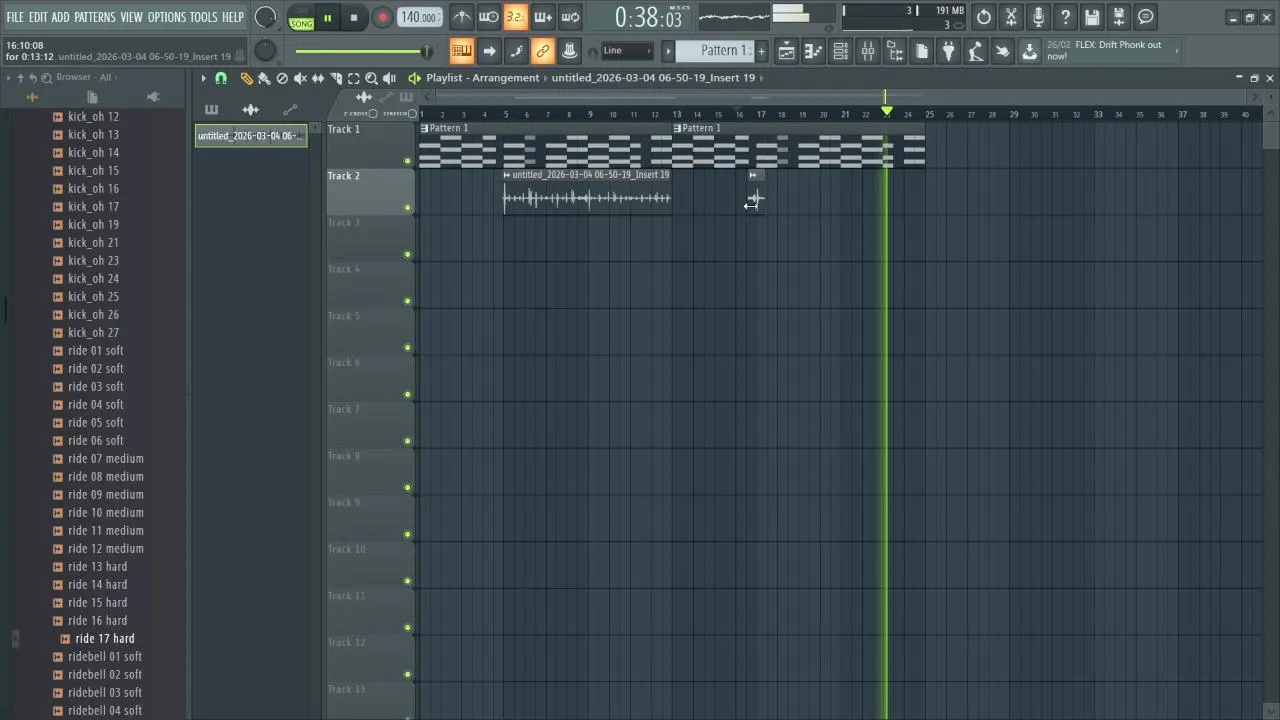Click the plus button next to Pattern 1
Image resolution: width=1280 pixels, height=720 pixels.
pos(761,51)
